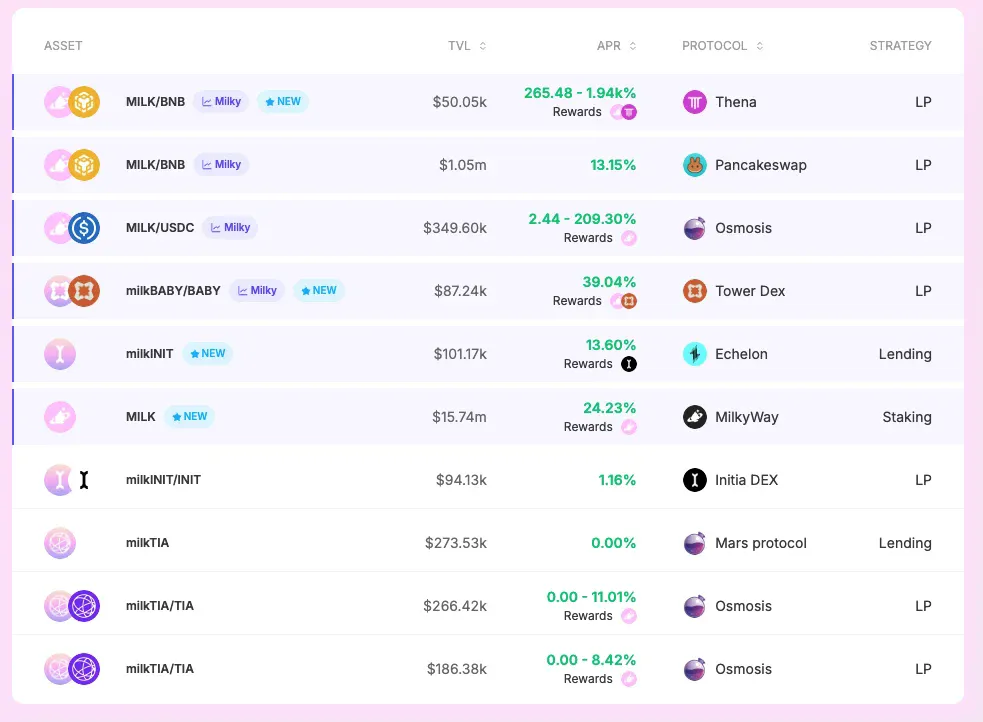Click MILK/BNB token pair icon in Thena row

72,102
